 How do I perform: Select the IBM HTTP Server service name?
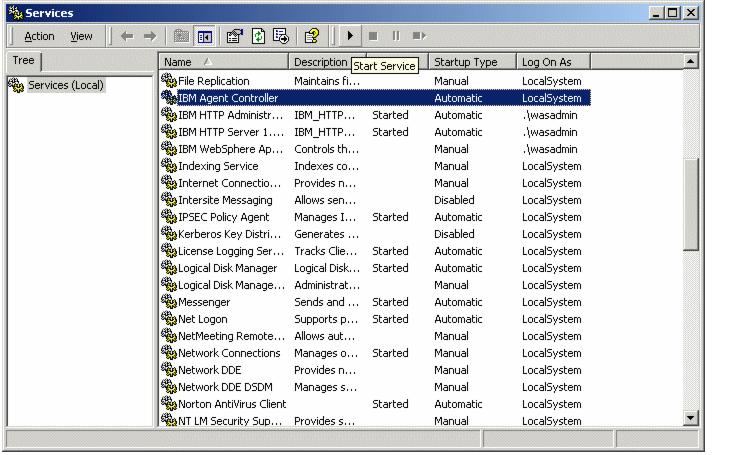click(231, 132)
